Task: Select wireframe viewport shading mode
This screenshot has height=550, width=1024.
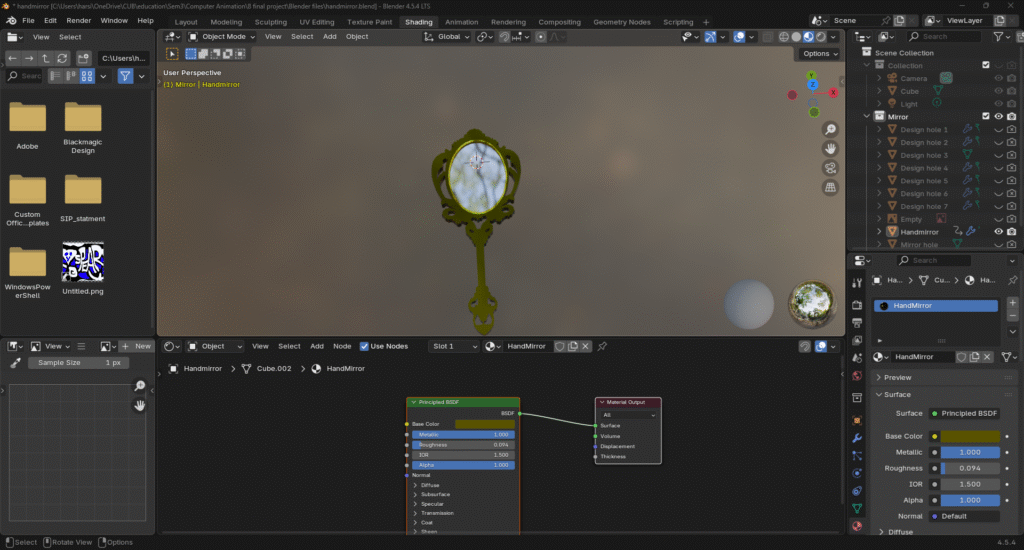Action: pos(783,37)
